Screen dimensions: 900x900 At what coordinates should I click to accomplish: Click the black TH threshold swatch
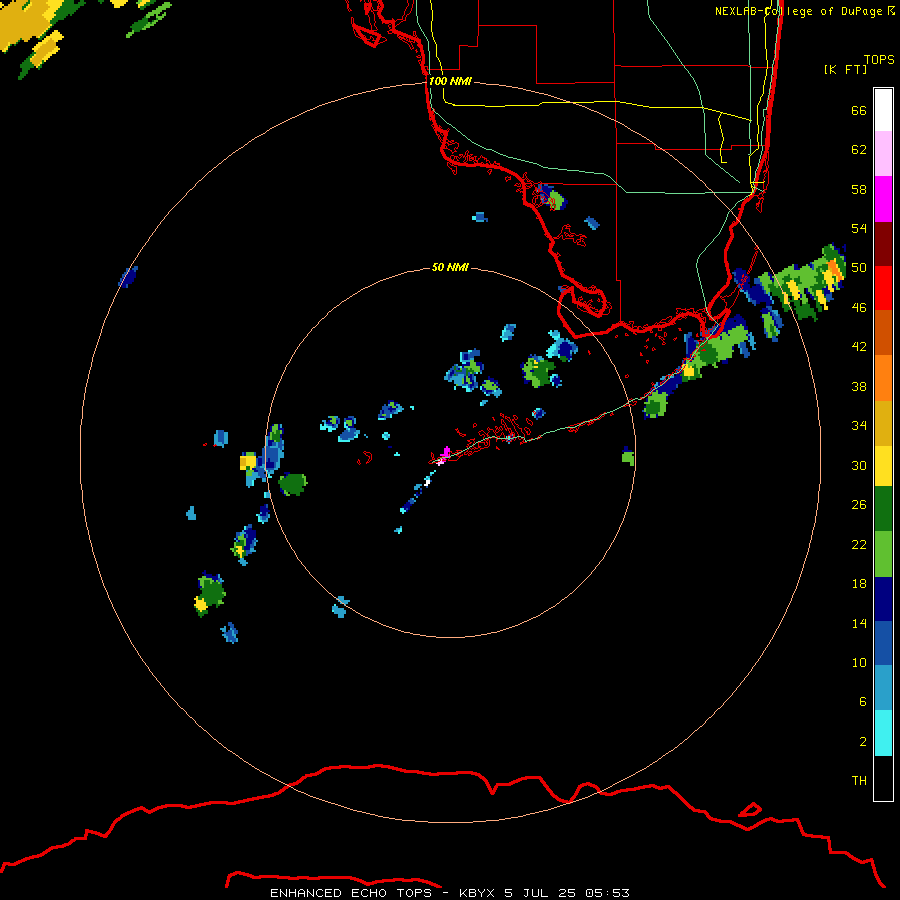(x=883, y=778)
